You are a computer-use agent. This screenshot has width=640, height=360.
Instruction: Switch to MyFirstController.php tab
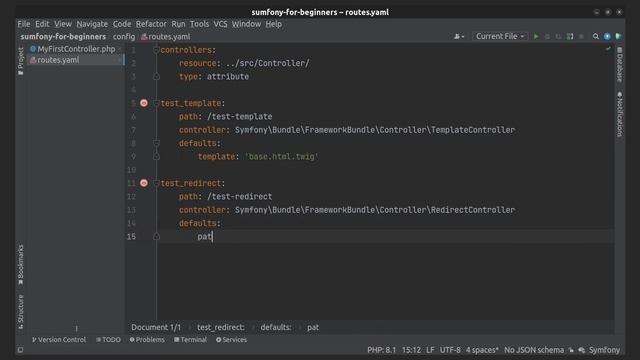(76, 49)
